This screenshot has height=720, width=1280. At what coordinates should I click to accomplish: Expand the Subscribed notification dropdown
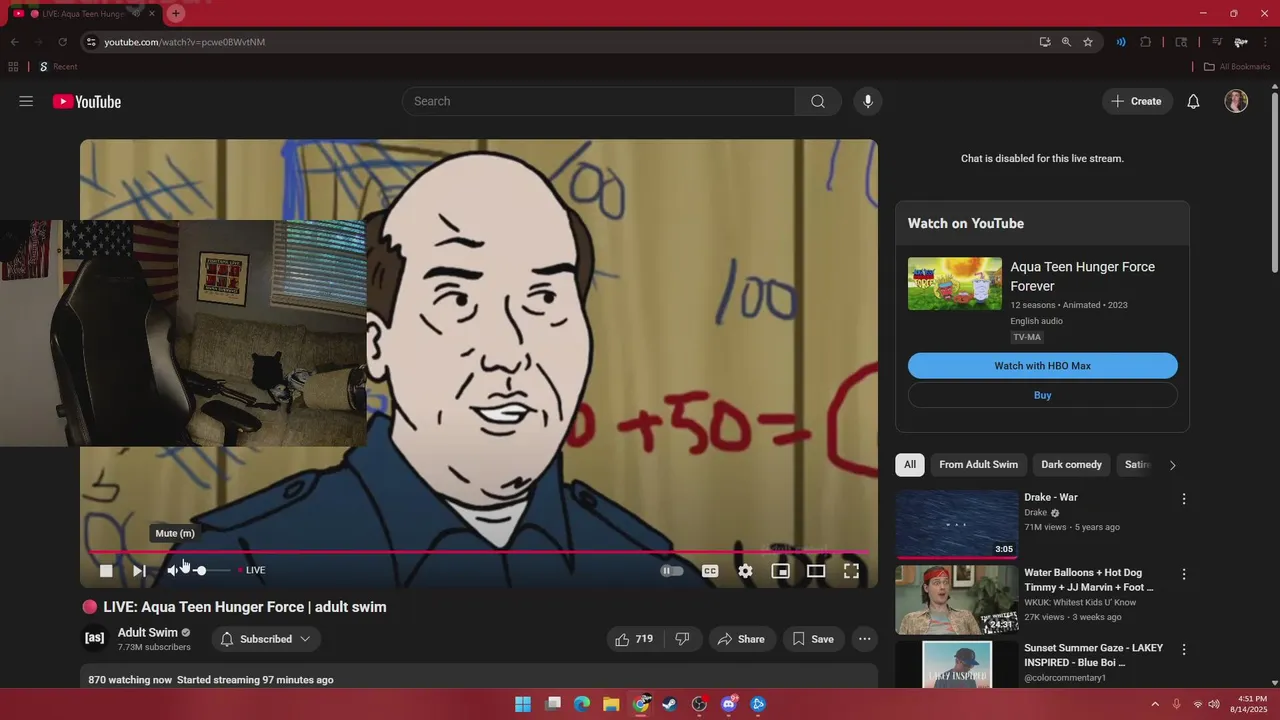coord(265,639)
